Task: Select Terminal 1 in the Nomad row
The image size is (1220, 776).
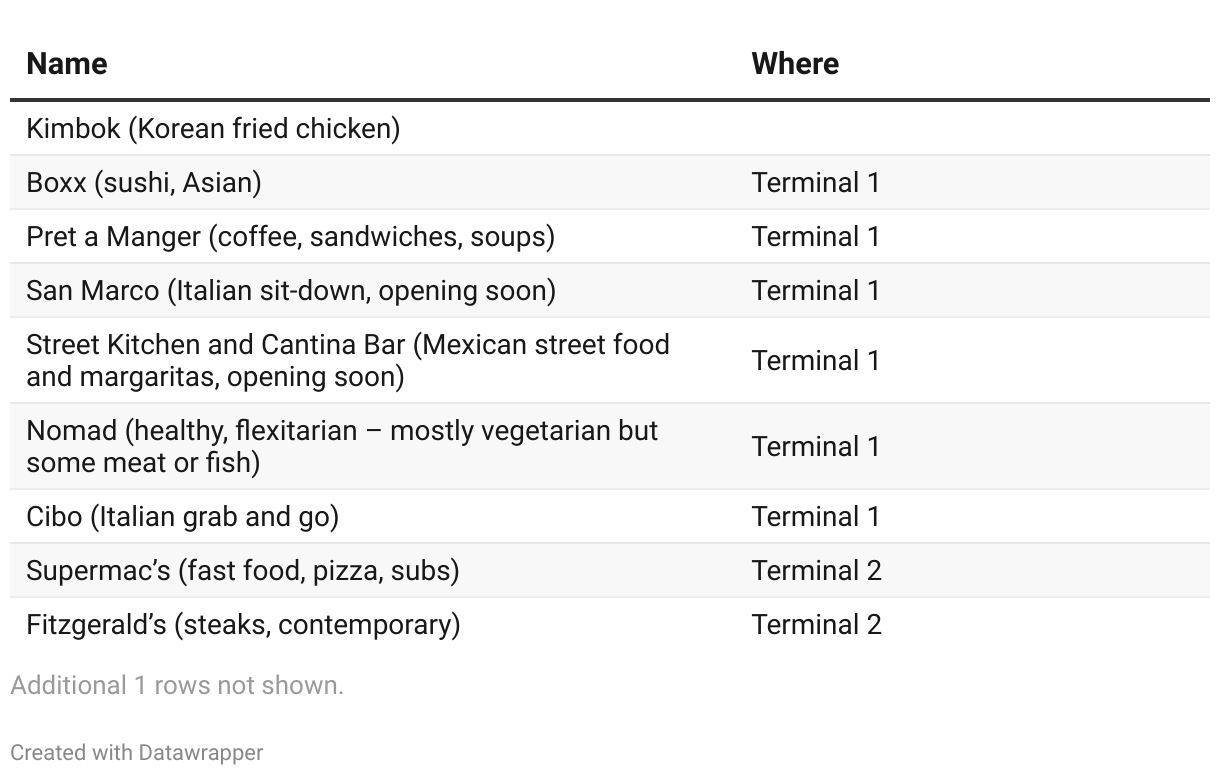Action: (x=816, y=446)
